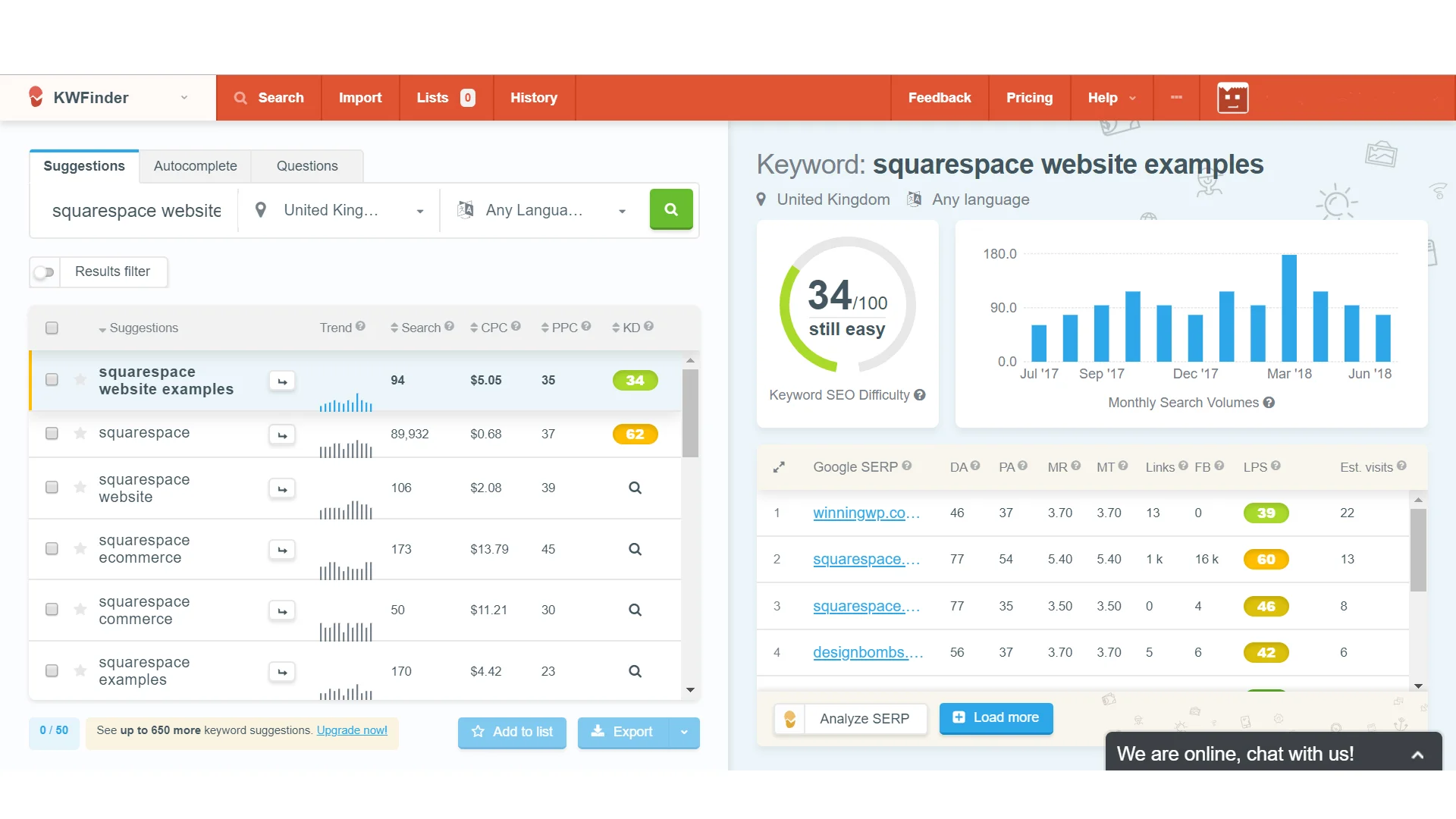
Task: Switch to the Autocomplete tab
Action: 195,166
